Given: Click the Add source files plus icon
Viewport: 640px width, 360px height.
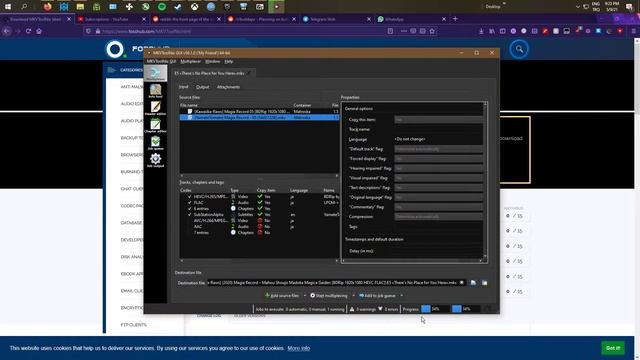Looking at the screenshot, I should [267, 295].
